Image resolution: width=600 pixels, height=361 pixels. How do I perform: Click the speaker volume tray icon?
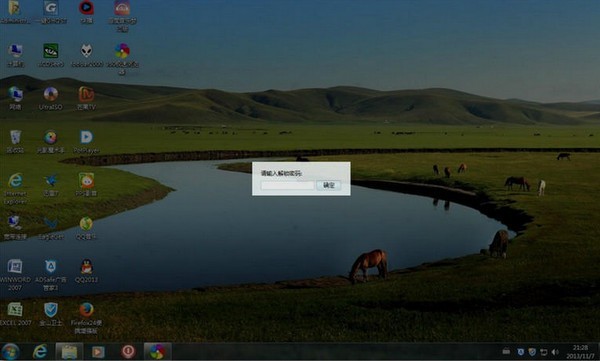555,352
